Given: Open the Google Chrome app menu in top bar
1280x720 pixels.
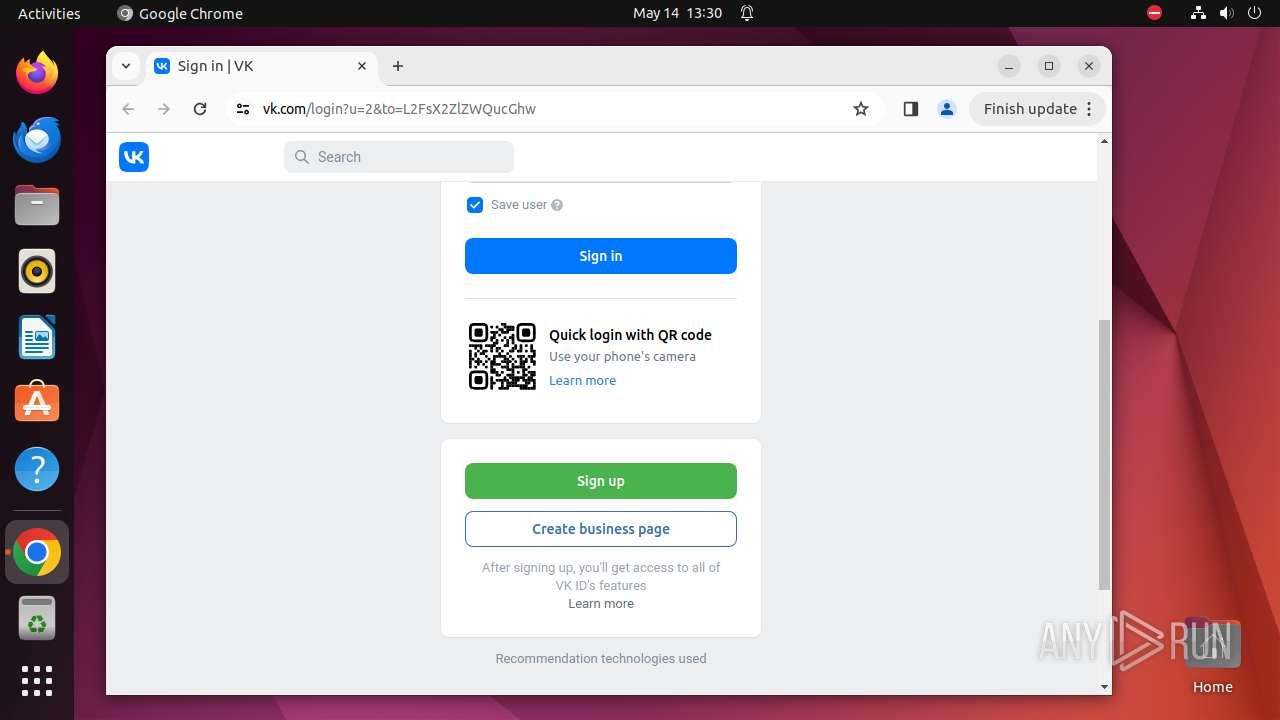Looking at the screenshot, I should [180, 13].
